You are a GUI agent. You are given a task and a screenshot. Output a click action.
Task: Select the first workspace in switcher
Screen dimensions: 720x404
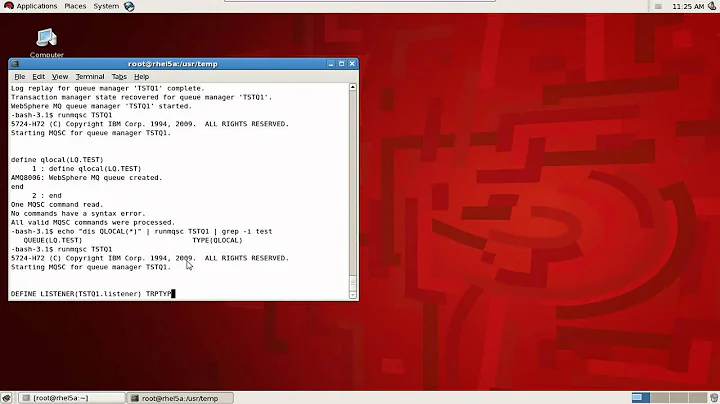point(641,398)
